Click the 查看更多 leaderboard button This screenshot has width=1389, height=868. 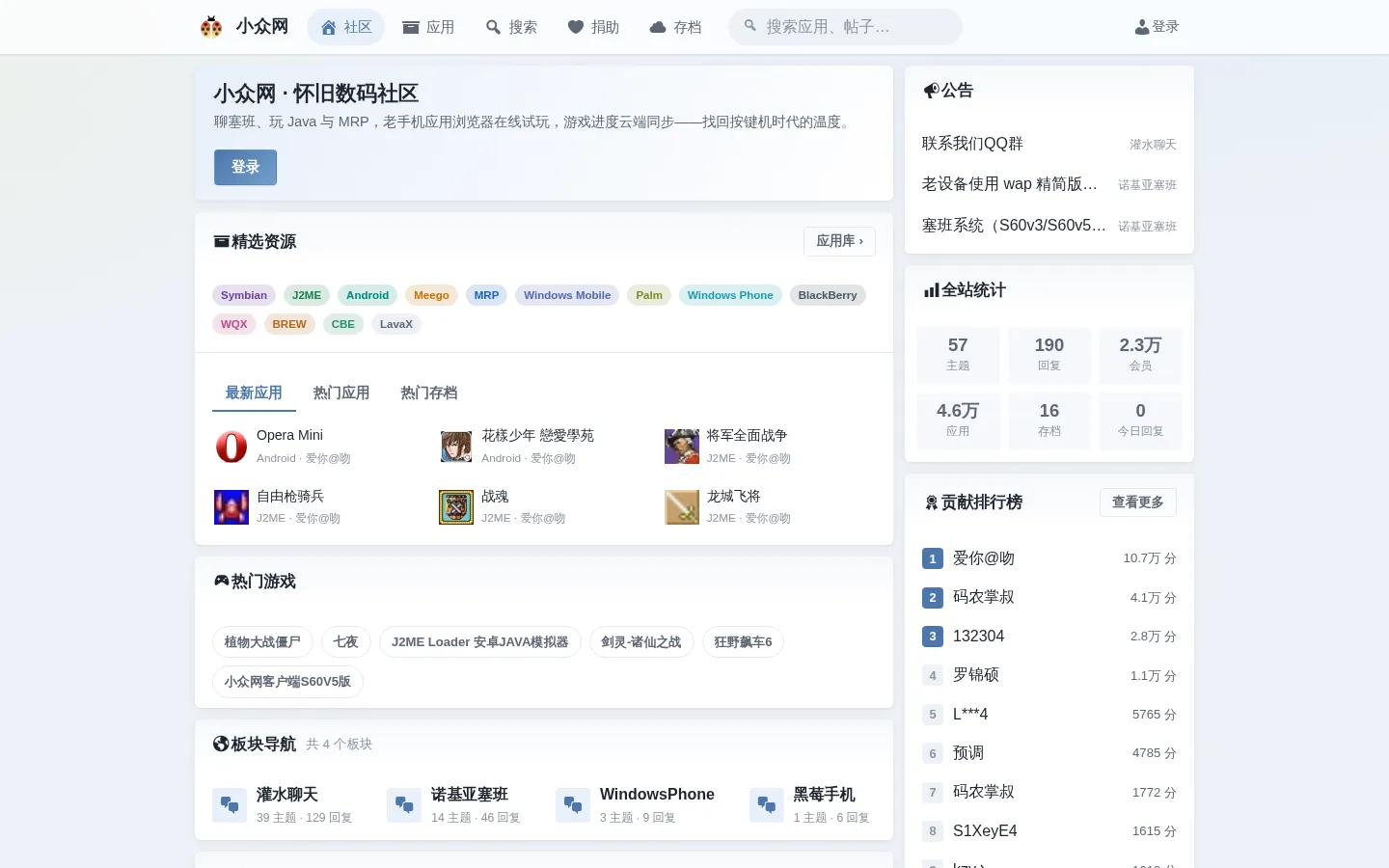[1138, 502]
